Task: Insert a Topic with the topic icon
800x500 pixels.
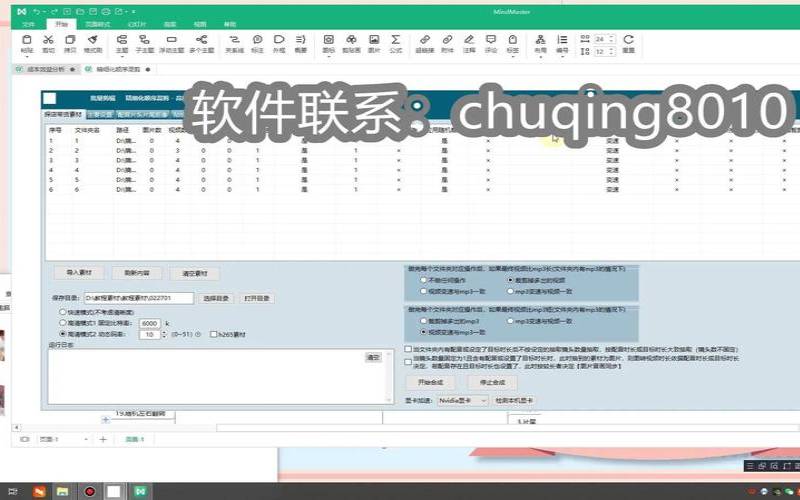Action: tap(122, 40)
